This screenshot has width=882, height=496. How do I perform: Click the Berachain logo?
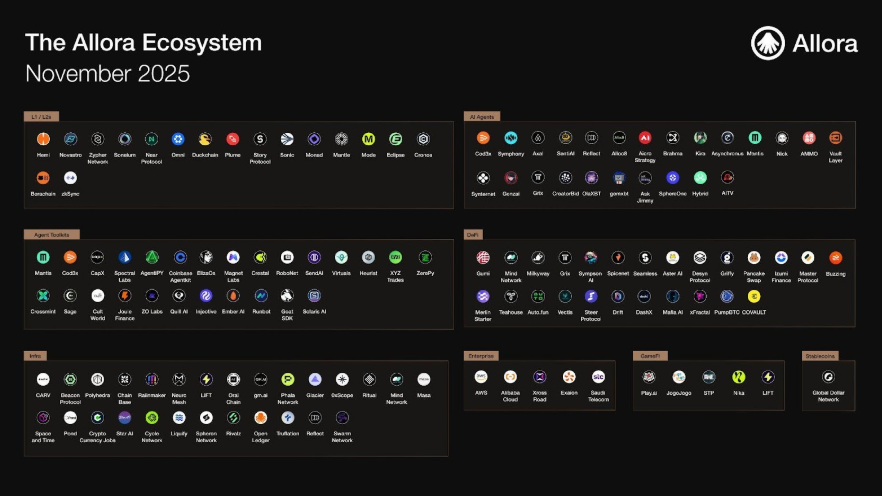(43, 177)
